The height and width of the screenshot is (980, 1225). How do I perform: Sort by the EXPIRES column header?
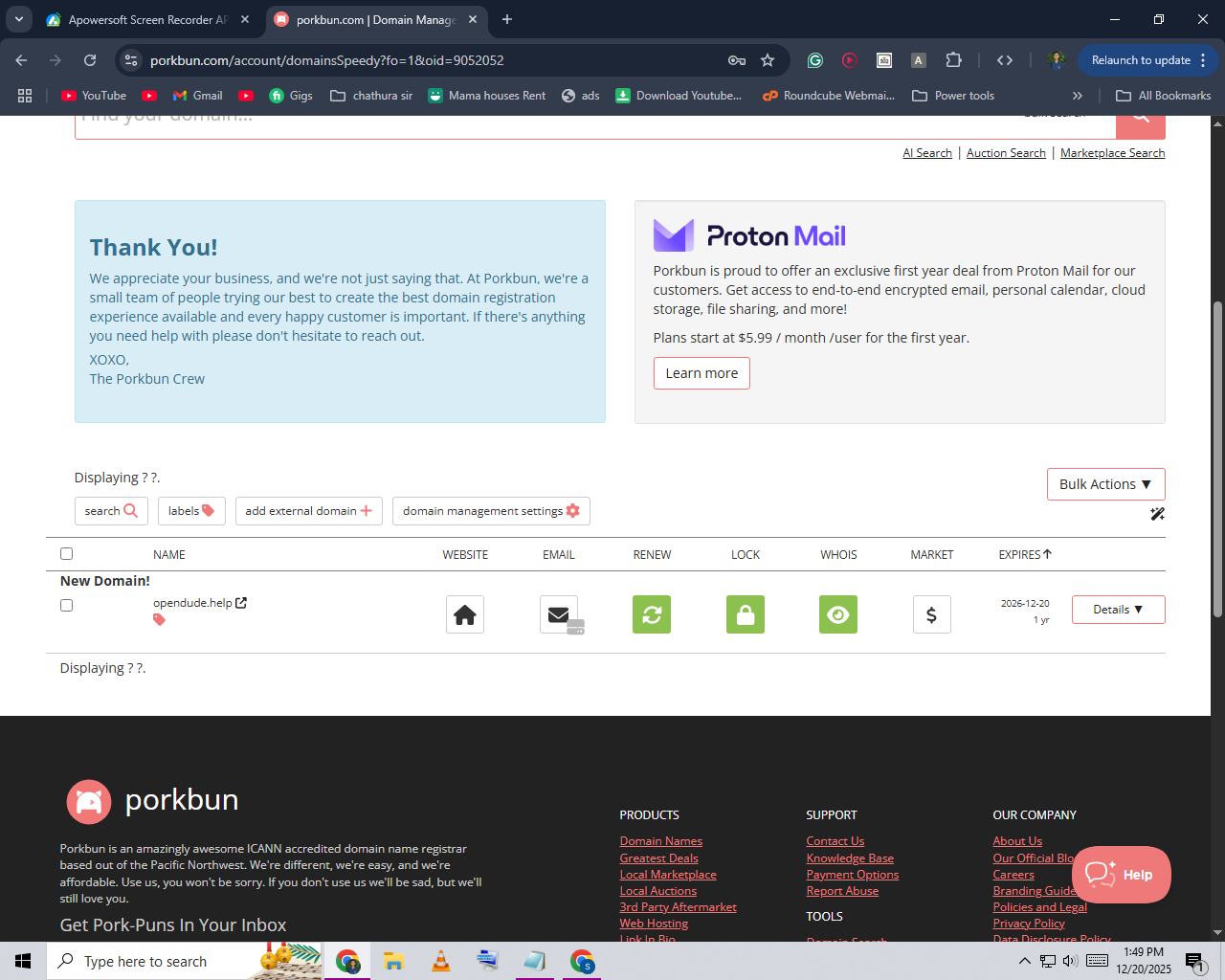[1025, 554]
